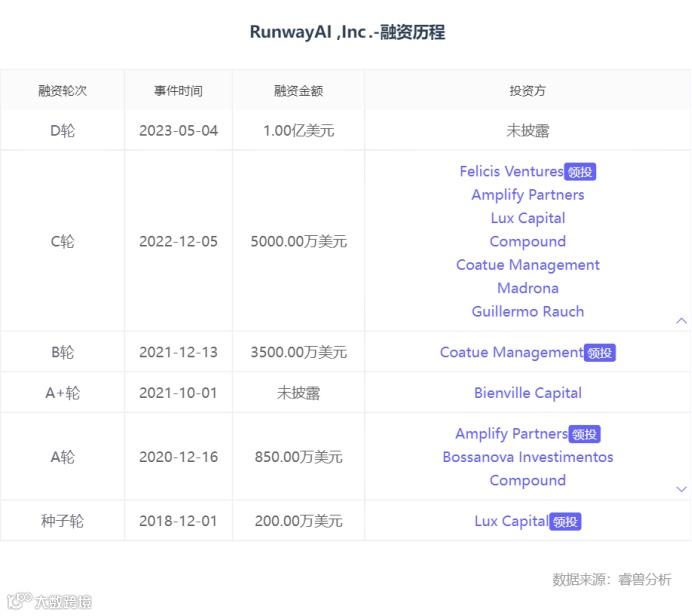The width and height of the screenshot is (692, 616).
Task: Open the Madrona investor link
Action: [x=527, y=288]
